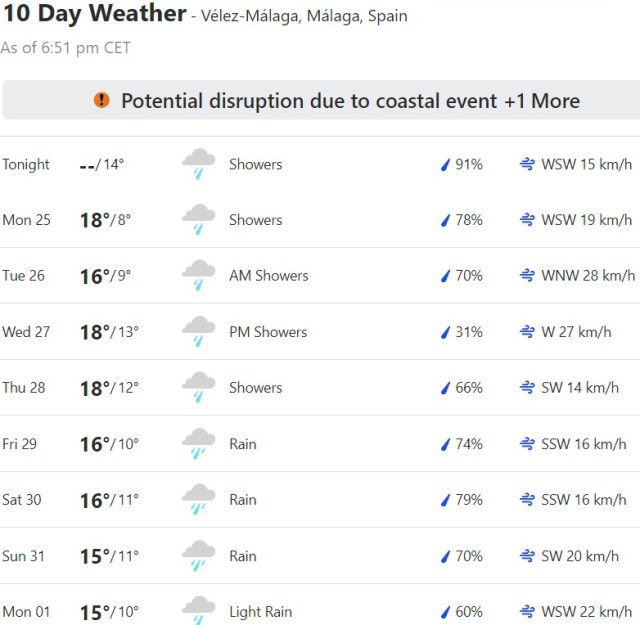Click the Mon 01 Light Rain icon

(x=198, y=611)
